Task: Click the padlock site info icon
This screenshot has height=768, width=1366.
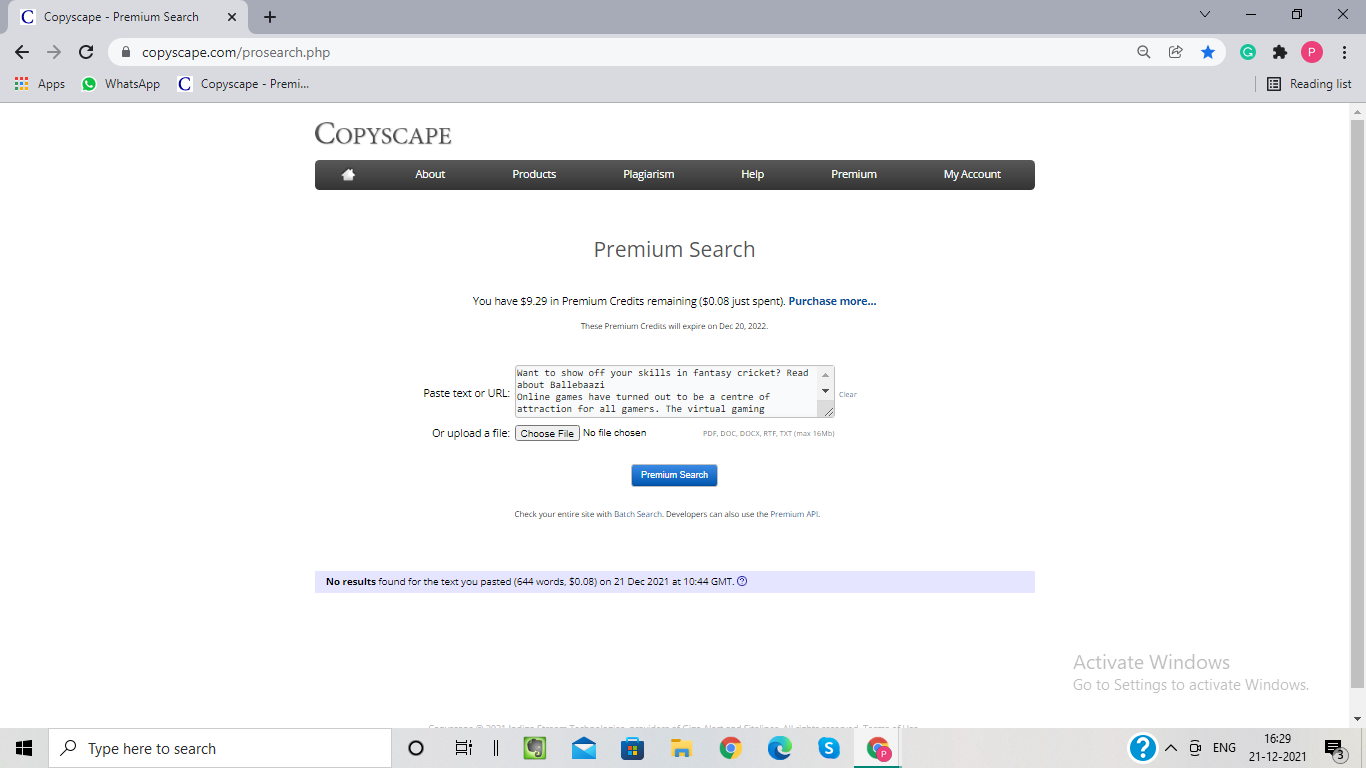Action: [x=126, y=53]
